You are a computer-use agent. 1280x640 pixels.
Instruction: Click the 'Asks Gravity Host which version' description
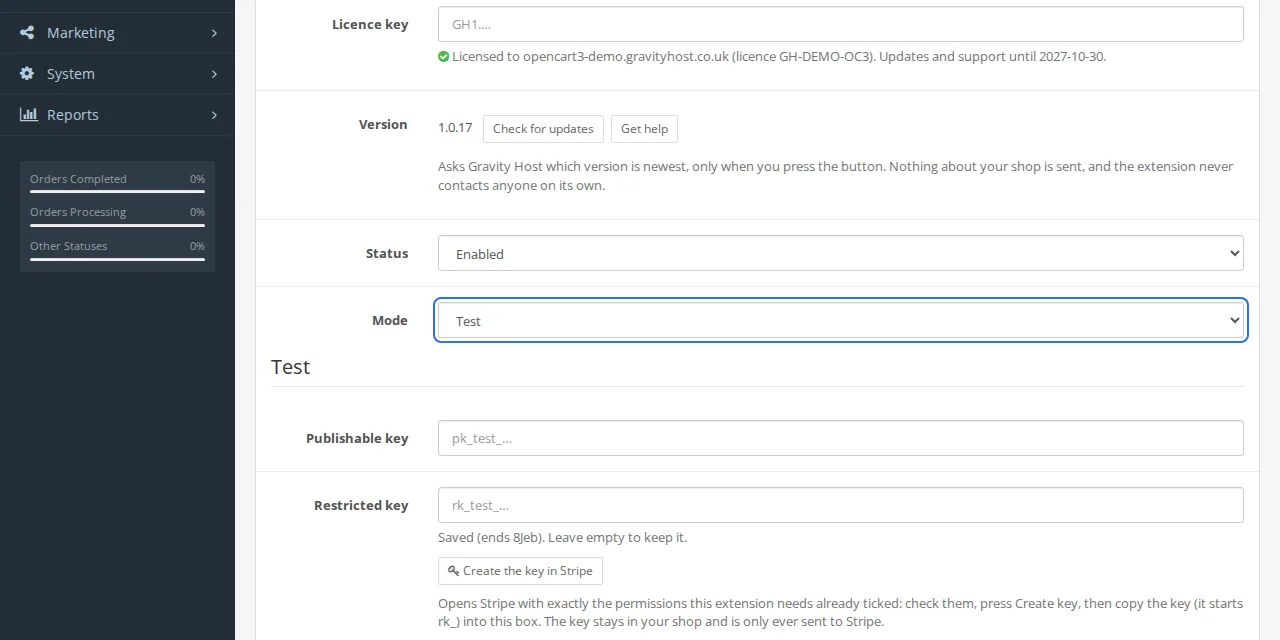tap(836, 176)
